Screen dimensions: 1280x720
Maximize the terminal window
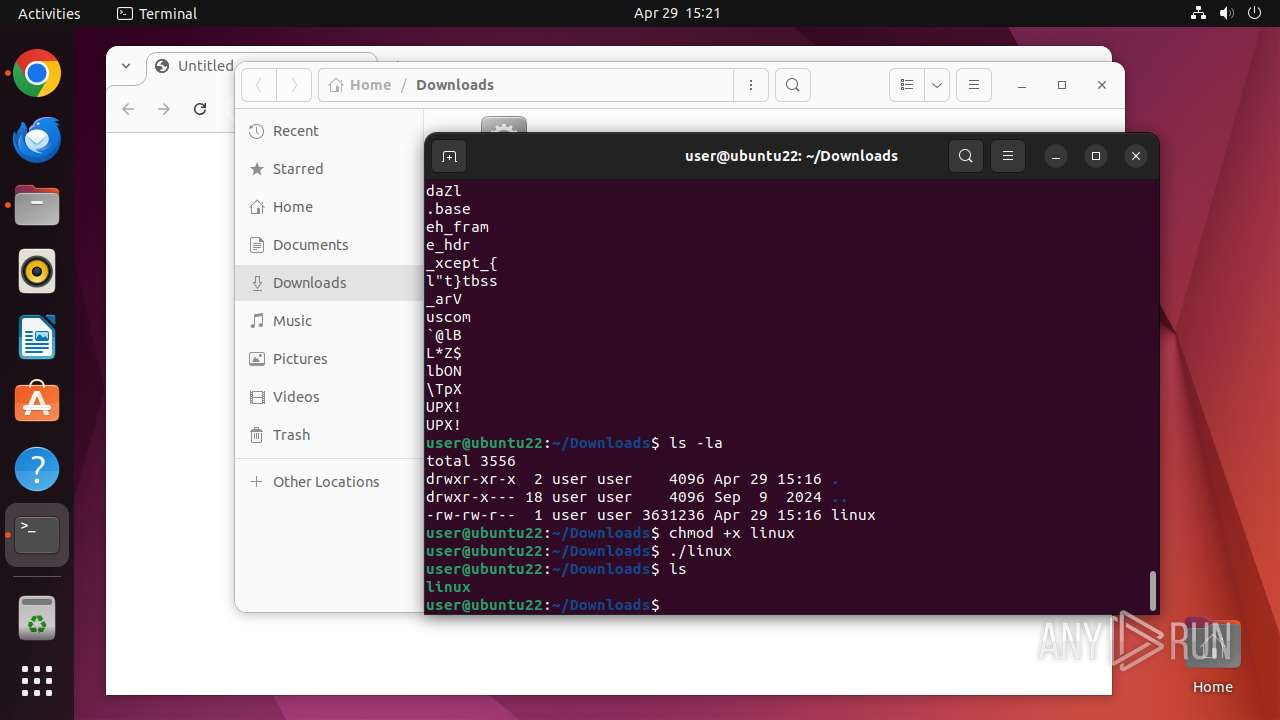click(x=1096, y=156)
